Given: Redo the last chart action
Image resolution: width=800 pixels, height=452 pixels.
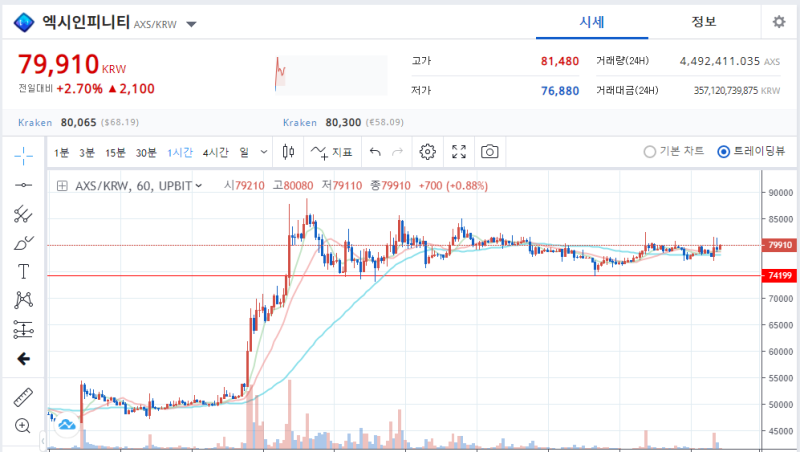Looking at the screenshot, I should [397, 152].
